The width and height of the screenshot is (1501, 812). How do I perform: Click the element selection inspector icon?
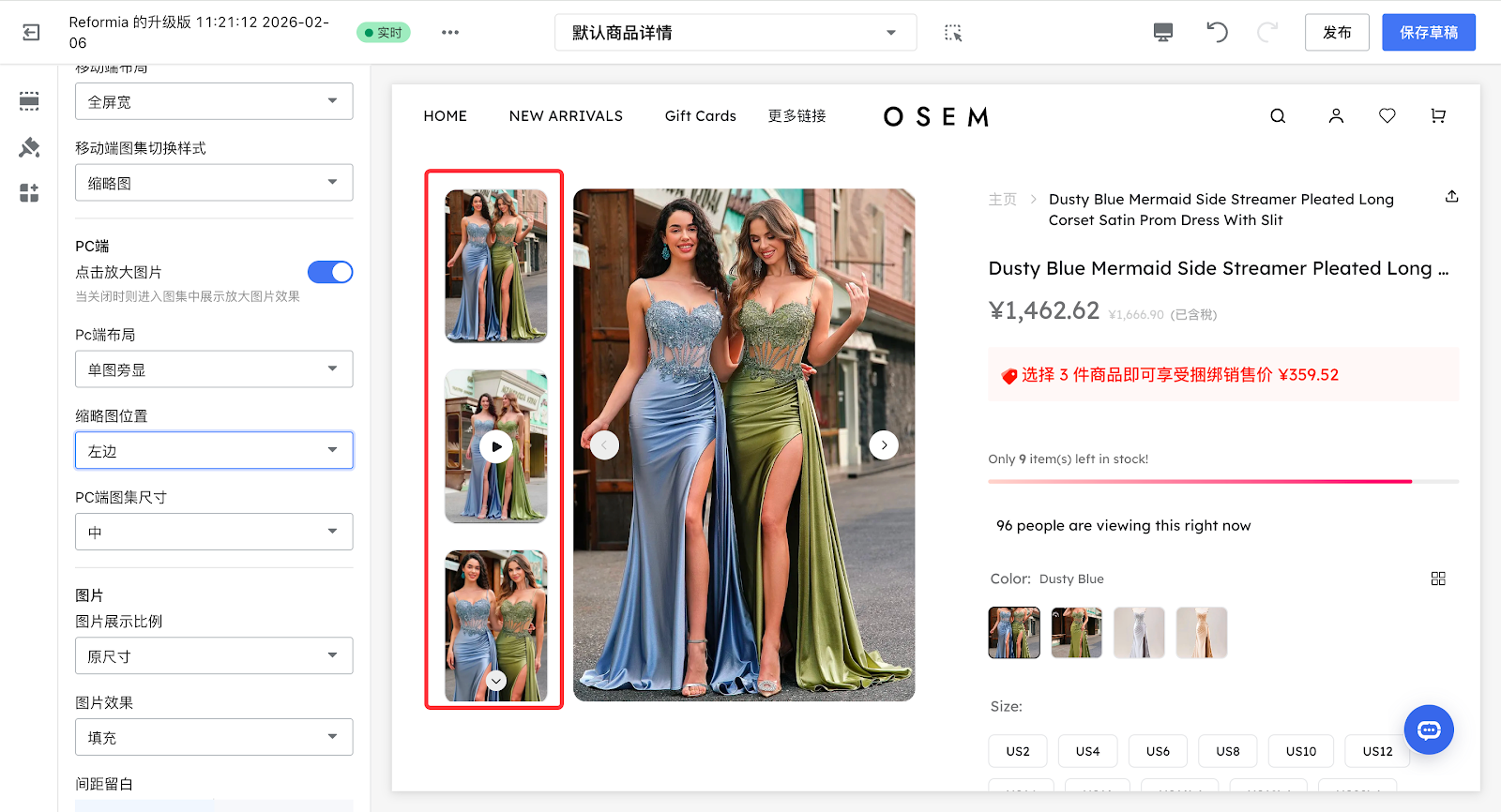point(953,33)
